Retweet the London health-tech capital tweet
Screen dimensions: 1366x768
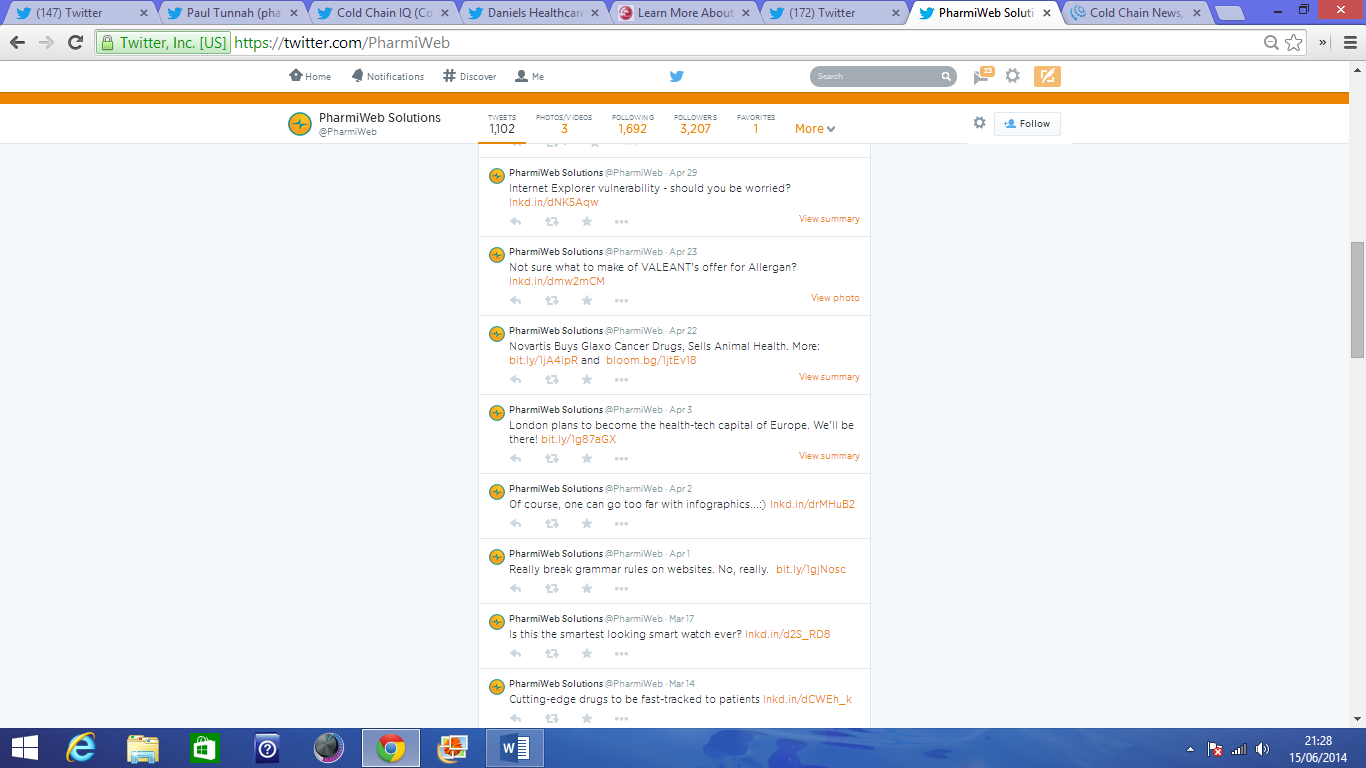551,458
